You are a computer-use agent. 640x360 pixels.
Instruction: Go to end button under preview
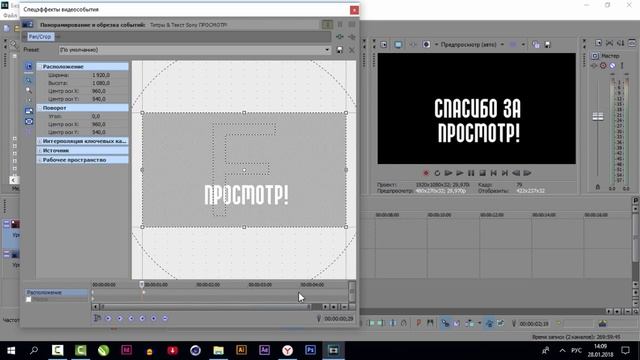tap(505, 173)
